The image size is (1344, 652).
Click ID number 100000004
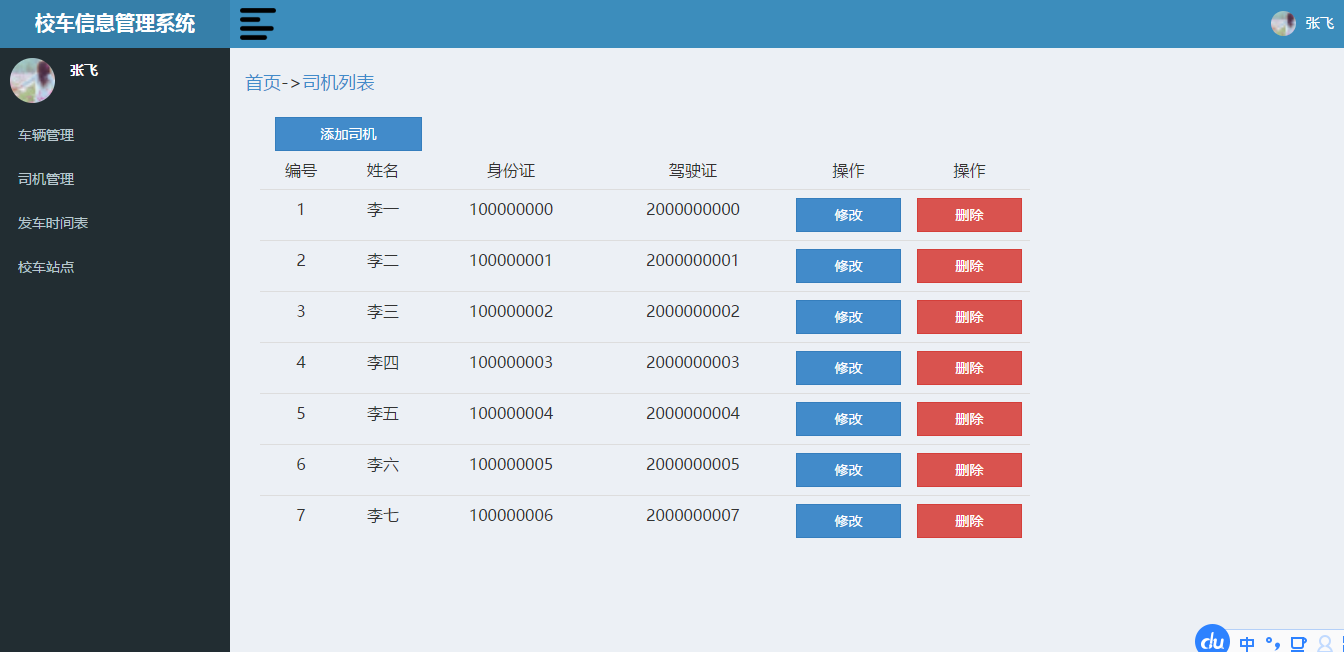(511, 413)
